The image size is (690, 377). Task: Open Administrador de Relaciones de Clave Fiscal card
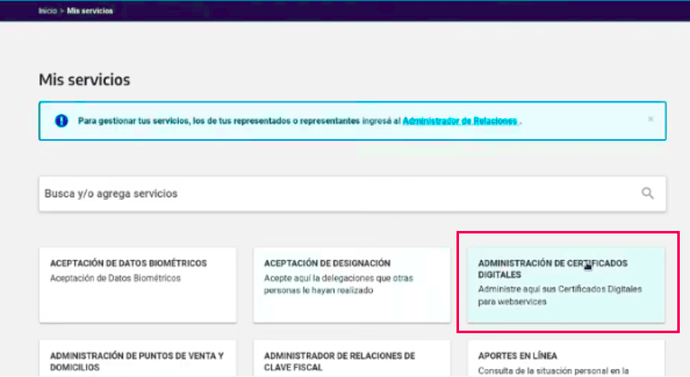click(x=352, y=358)
